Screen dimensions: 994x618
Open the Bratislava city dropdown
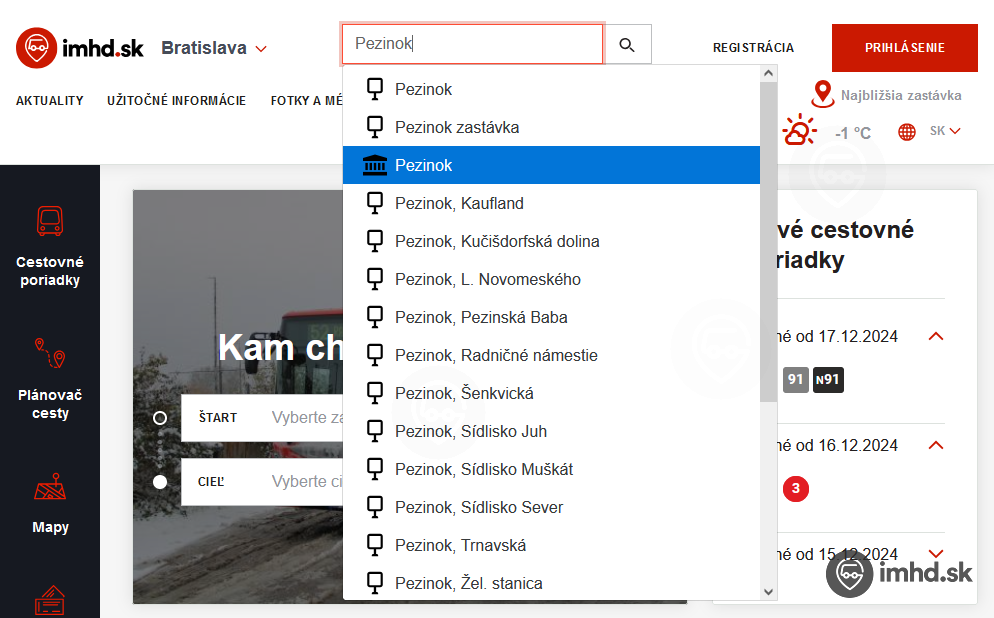click(x=214, y=48)
